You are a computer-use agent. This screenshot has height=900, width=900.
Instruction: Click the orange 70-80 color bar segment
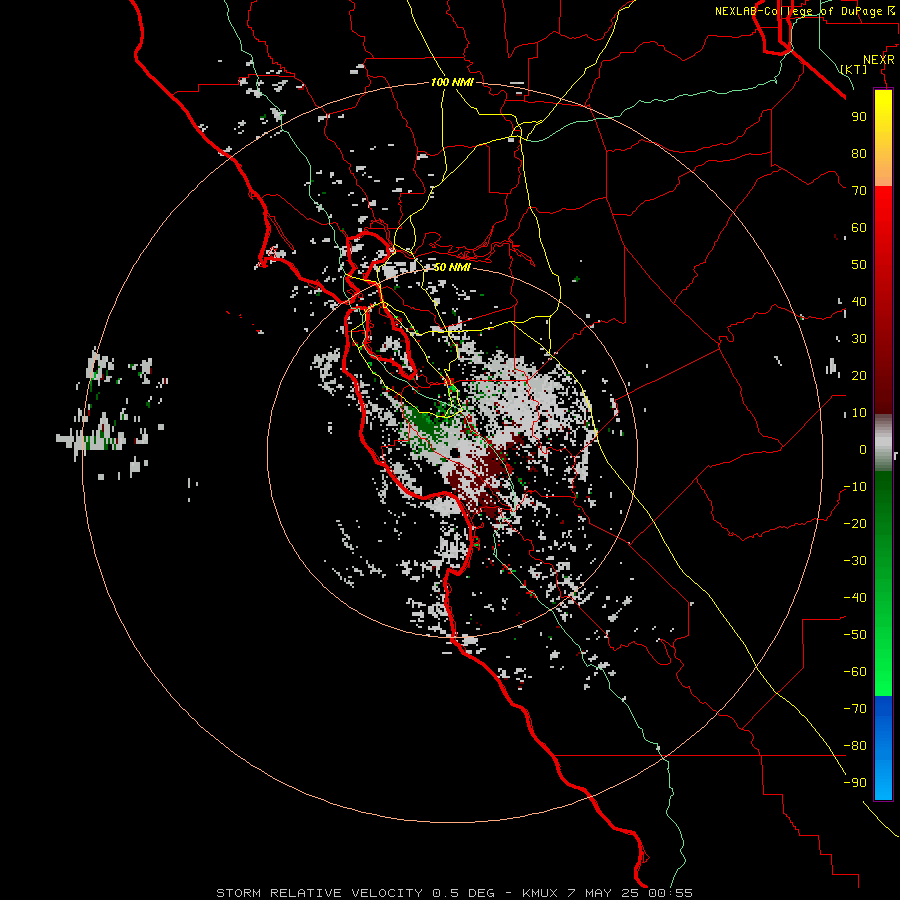(883, 170)
